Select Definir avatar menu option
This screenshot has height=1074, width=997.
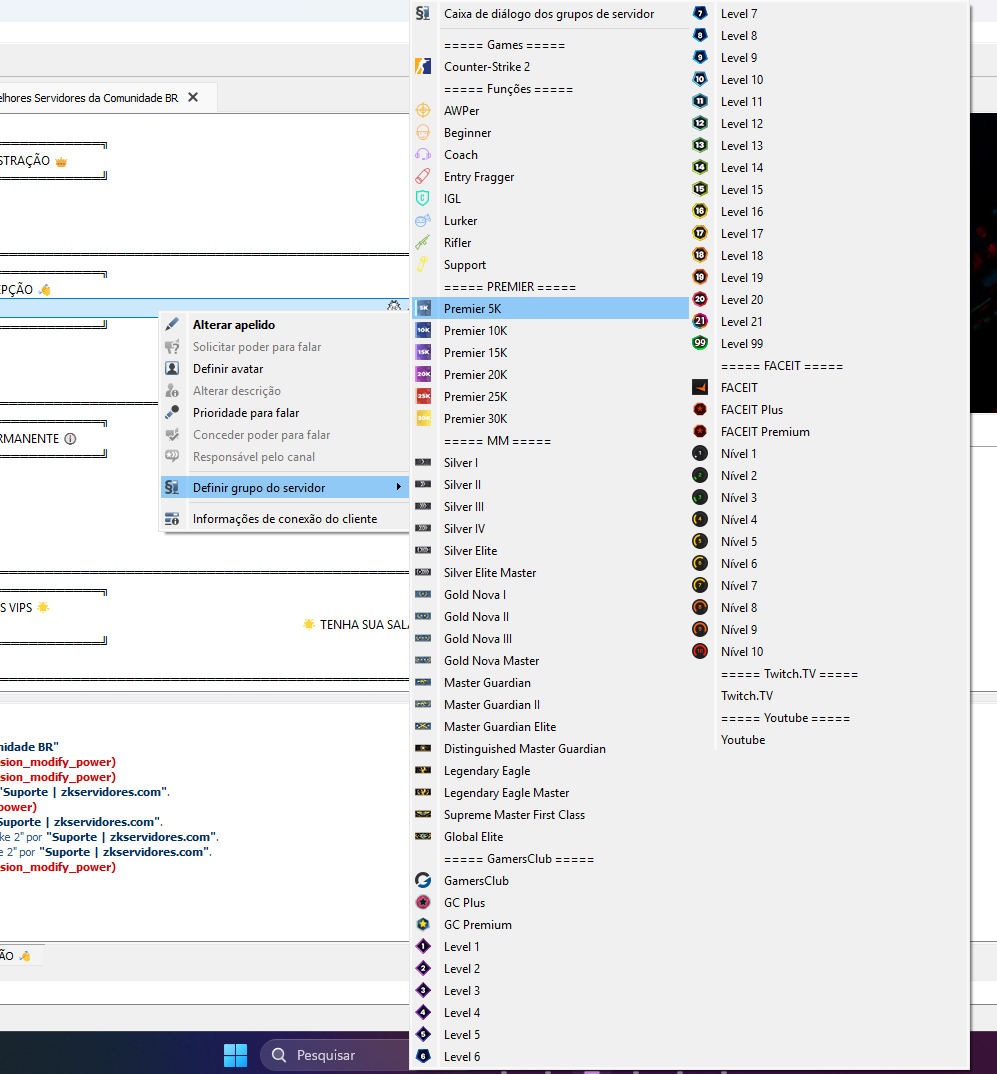pyautogui.click(x=228, y=369)
